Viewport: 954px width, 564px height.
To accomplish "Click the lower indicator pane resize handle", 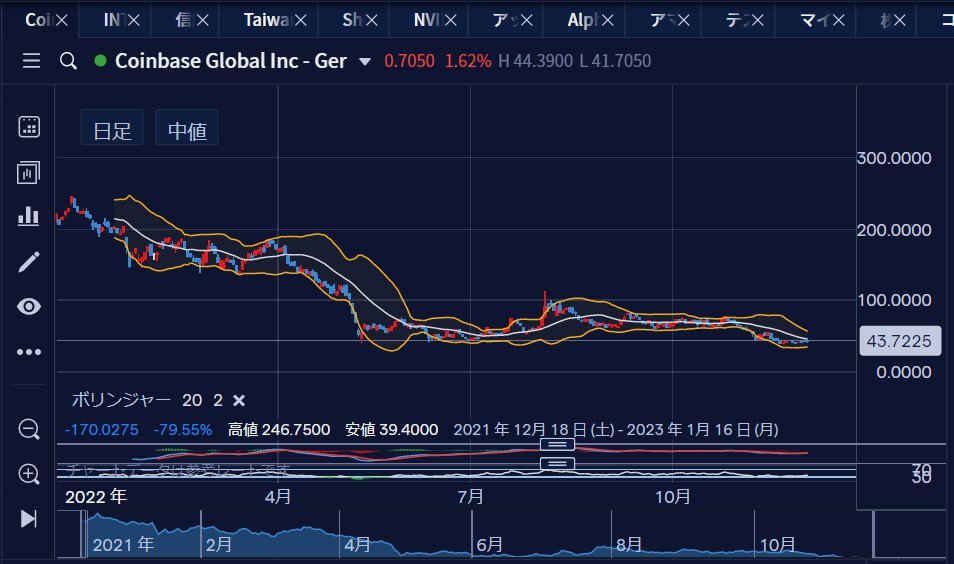I will coord(557,464).
